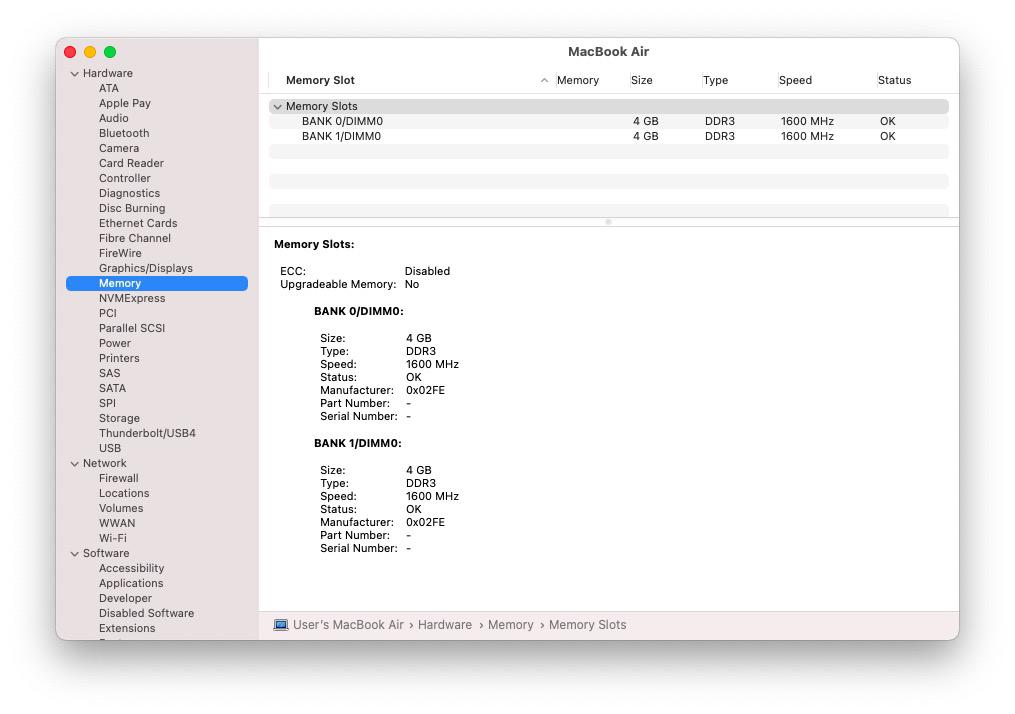Select Apple Pay in the sidebar
Viewport: 1015px width, 714px height.
[x=125, y=103]
